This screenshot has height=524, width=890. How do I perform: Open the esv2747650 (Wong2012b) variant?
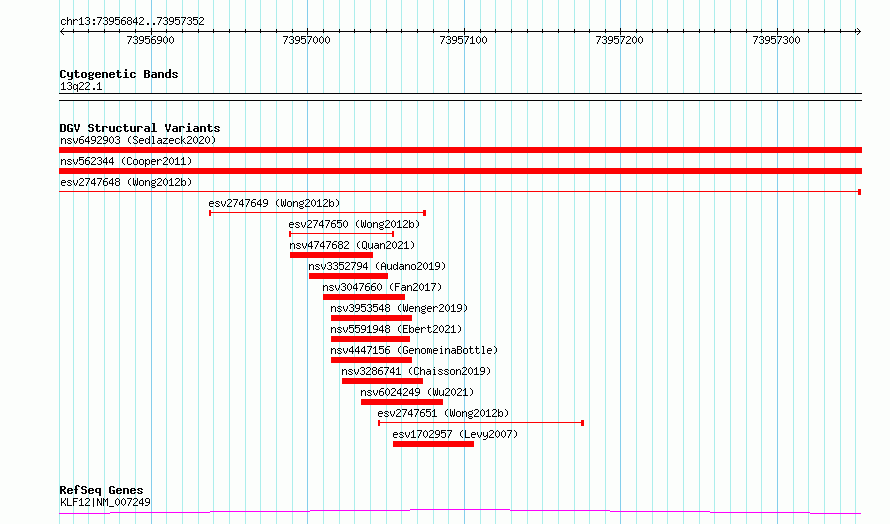click(x=354, y=224)
